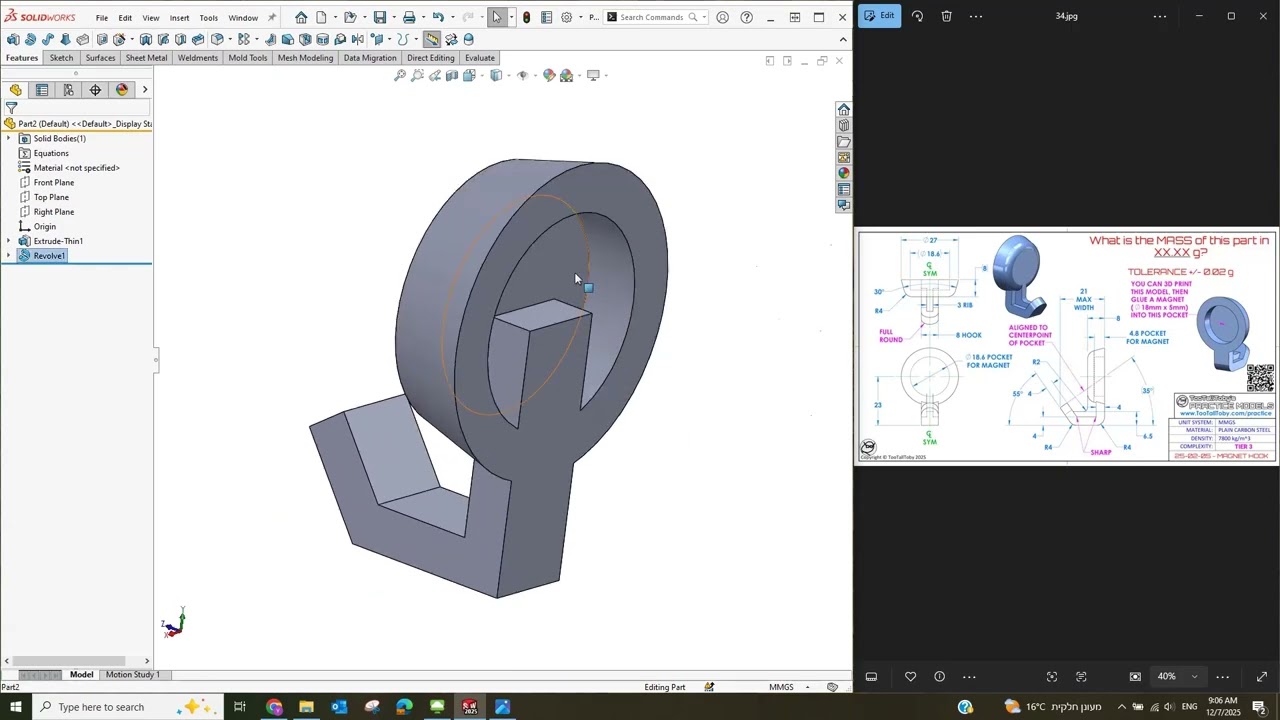Expand the Solid Bodies(1) tree node
This screenshot has width=1280, height=720.
(9, 139)
